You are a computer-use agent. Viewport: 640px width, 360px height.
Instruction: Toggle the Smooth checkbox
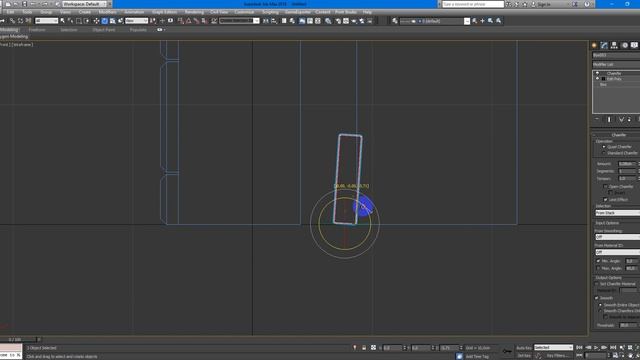pyautogui.click(x=596, y=298)
